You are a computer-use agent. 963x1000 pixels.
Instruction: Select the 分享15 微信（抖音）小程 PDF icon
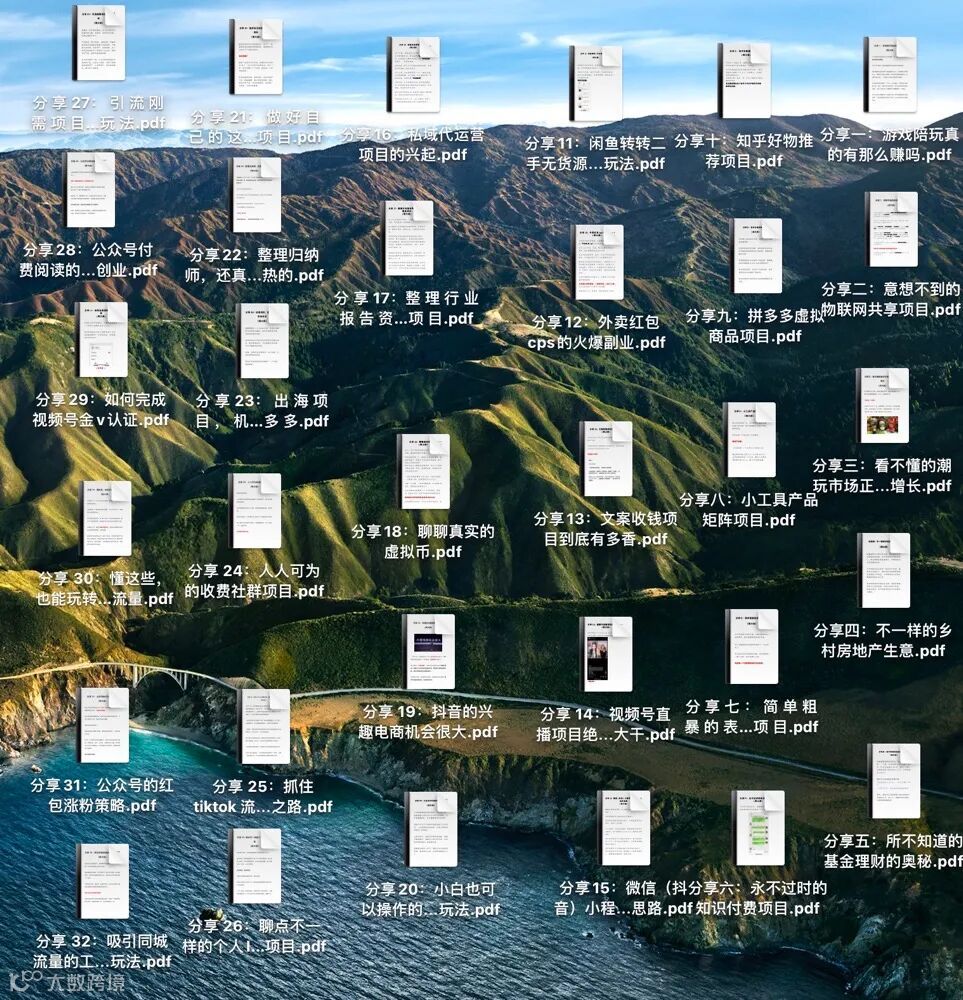pos(624,828)
